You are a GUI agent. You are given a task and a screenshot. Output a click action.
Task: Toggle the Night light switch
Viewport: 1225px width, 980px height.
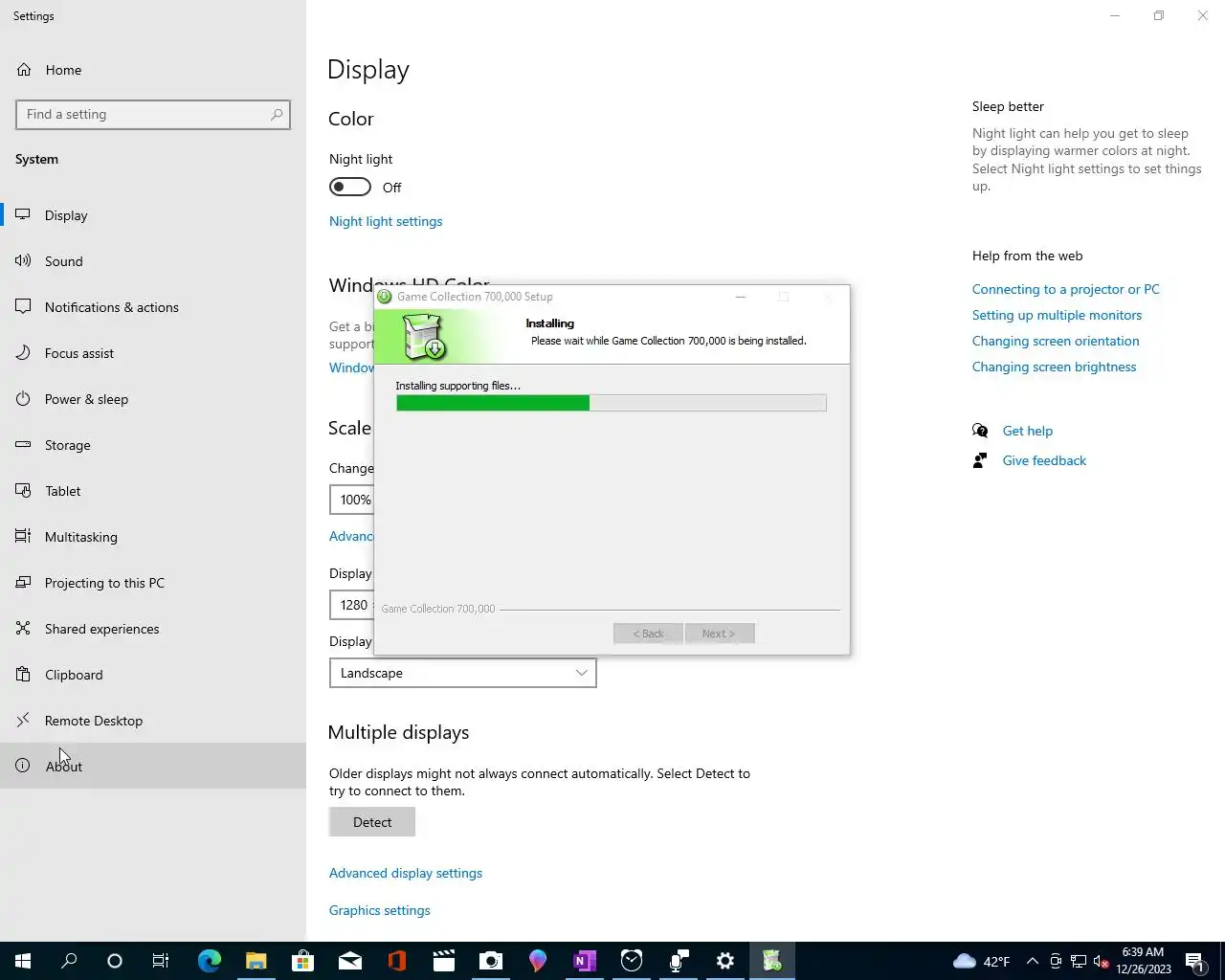click(x=350, y=187)
